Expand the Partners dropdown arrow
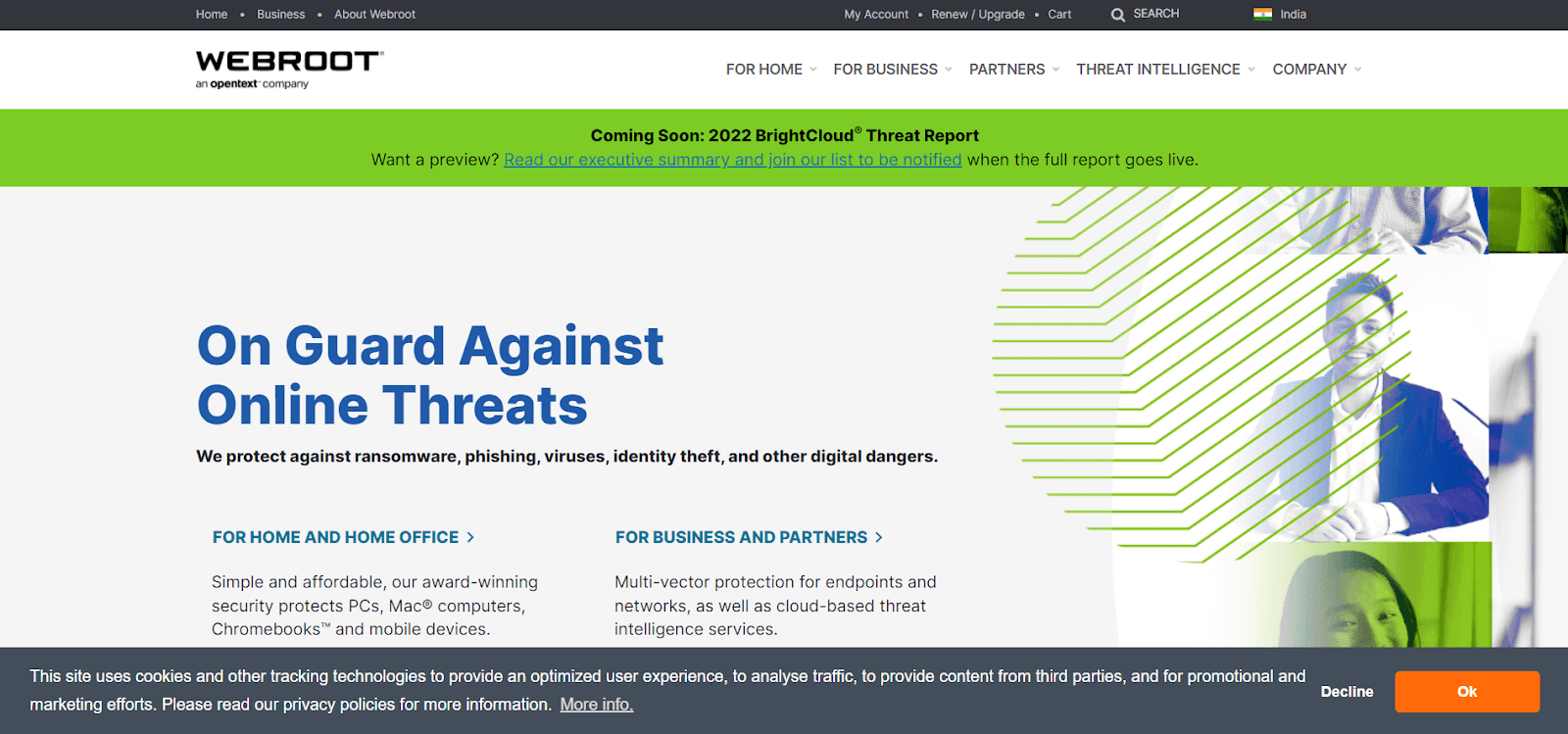 [1055, 70]
